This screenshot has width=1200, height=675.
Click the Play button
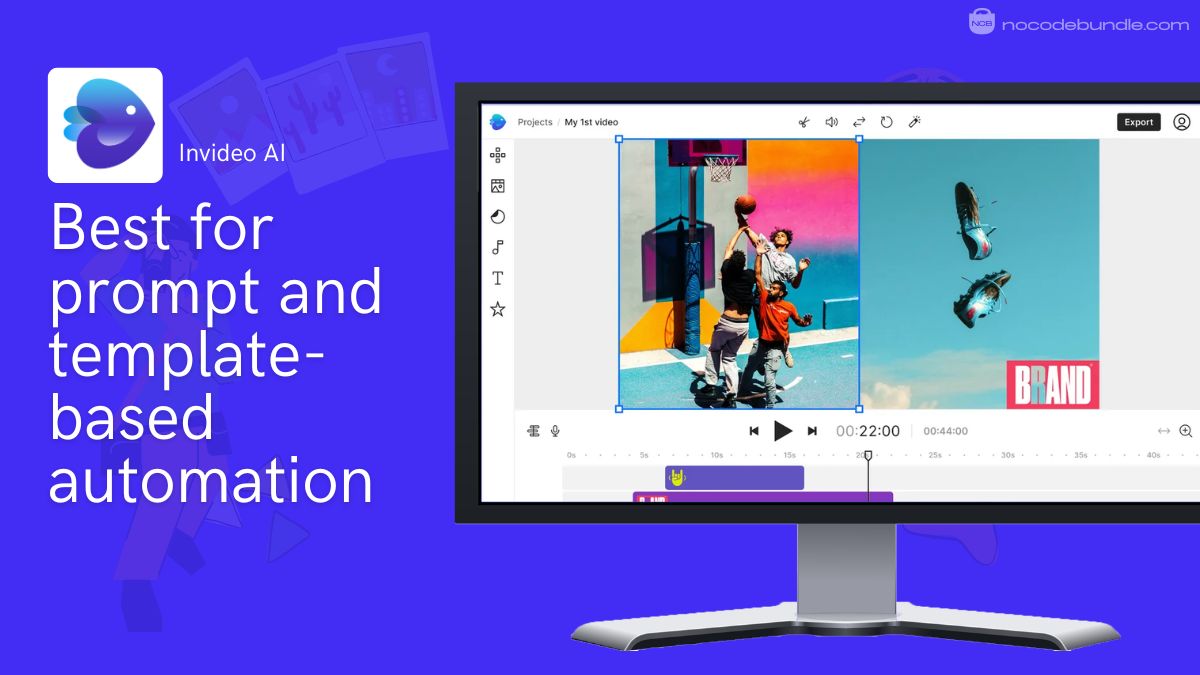coord(783,431)
